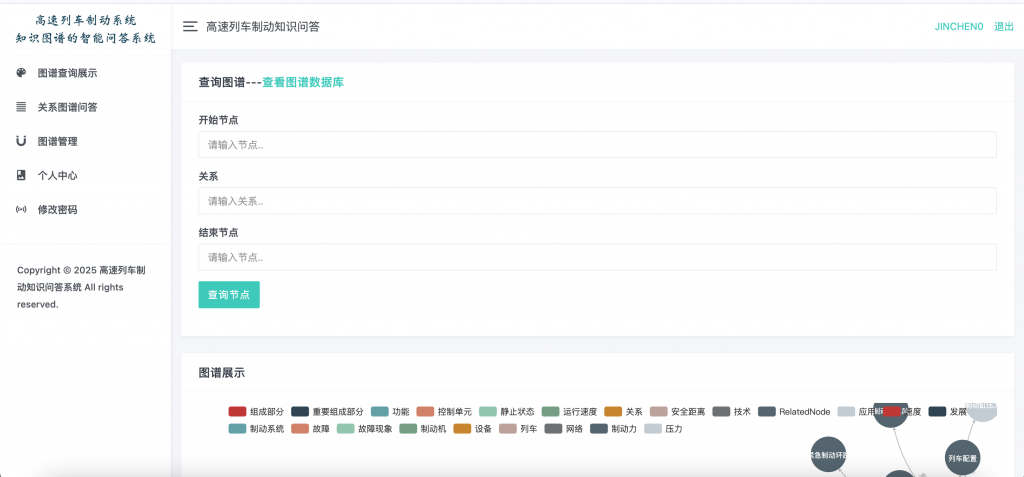The height and width of the screenshot is (477, 1024).
Task: Toggle 控制单元 legend category
Action: pos(444,412)
